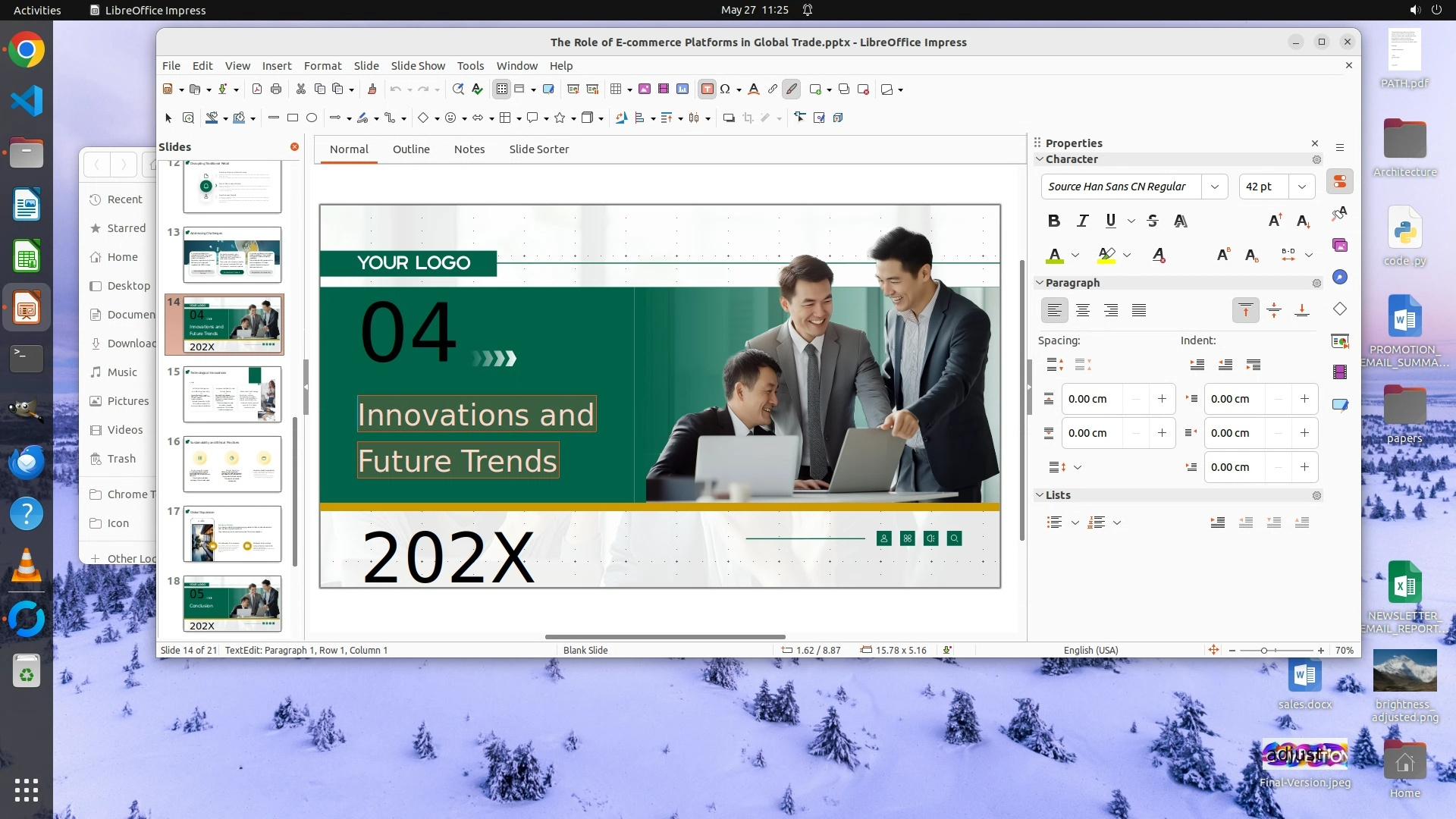Screen dimensions: 1456x819
Task: Toggle Strikethrough text formatting
Action: tap(1153, 221)
